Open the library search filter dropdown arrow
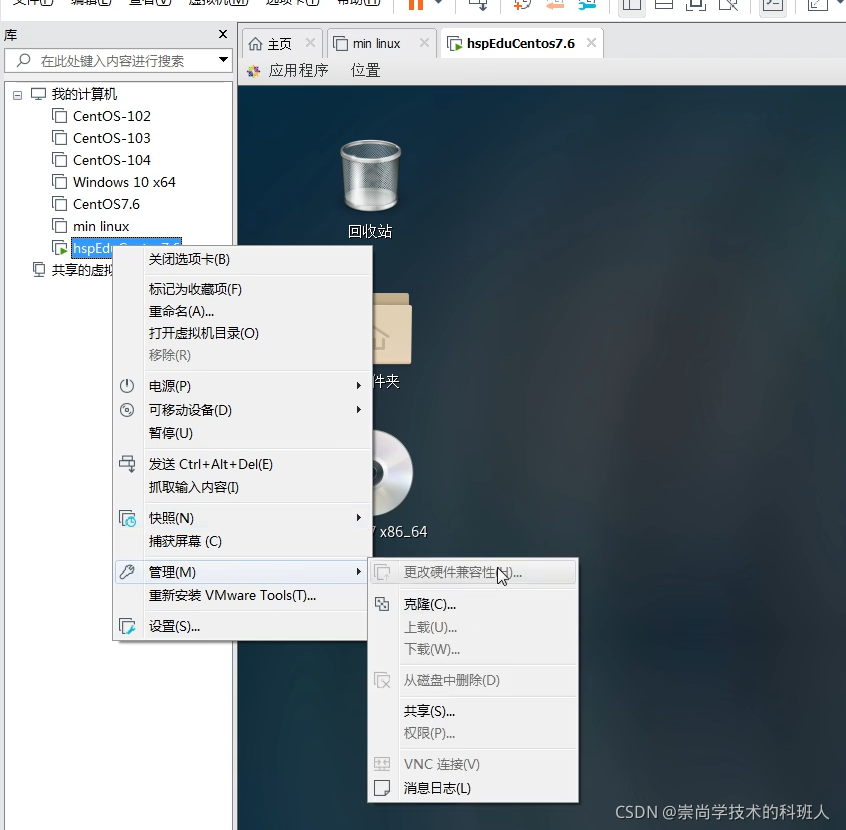Viewport: 846px width, 830px height. click(x=223, y=60)
